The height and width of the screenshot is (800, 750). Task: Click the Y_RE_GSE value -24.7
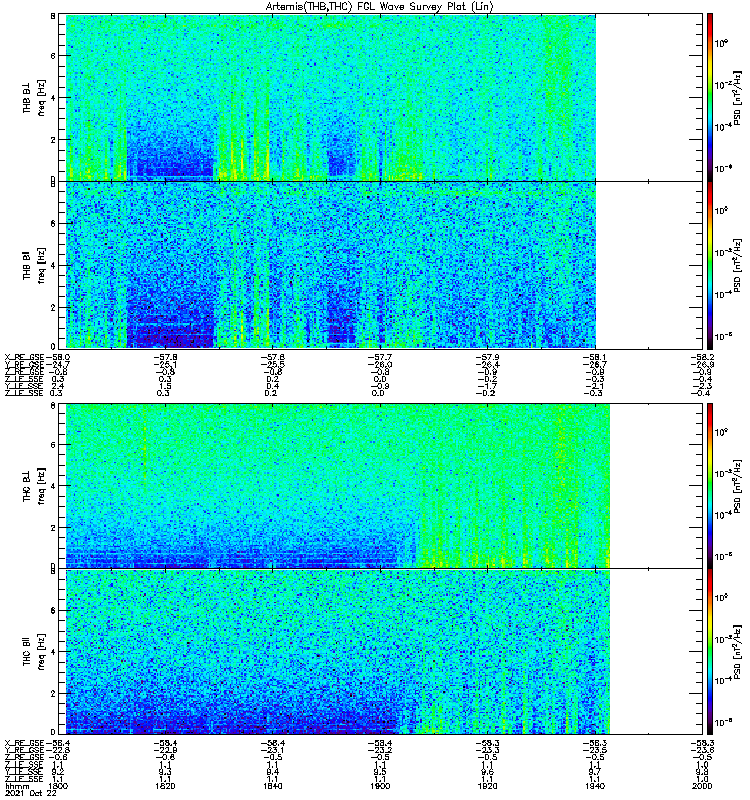[58, 365]
